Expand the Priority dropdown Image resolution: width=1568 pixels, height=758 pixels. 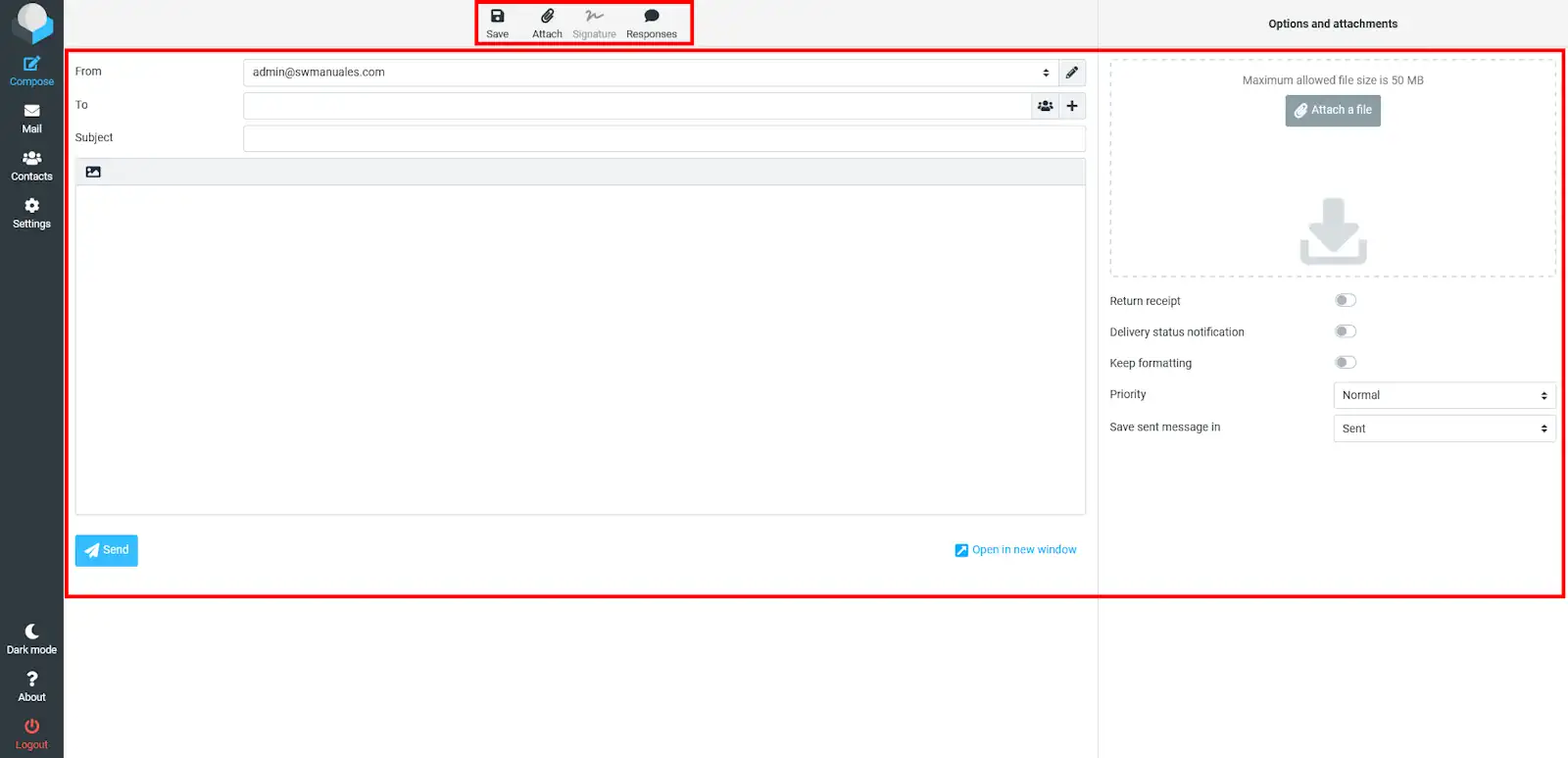[x=1444, y=395]
